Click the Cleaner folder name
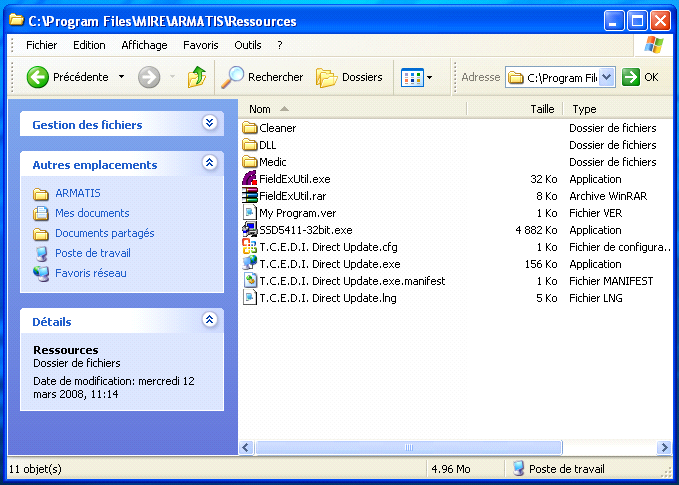Screen dimensions: 679x485 pyautogui.click(x=278, y=128)
